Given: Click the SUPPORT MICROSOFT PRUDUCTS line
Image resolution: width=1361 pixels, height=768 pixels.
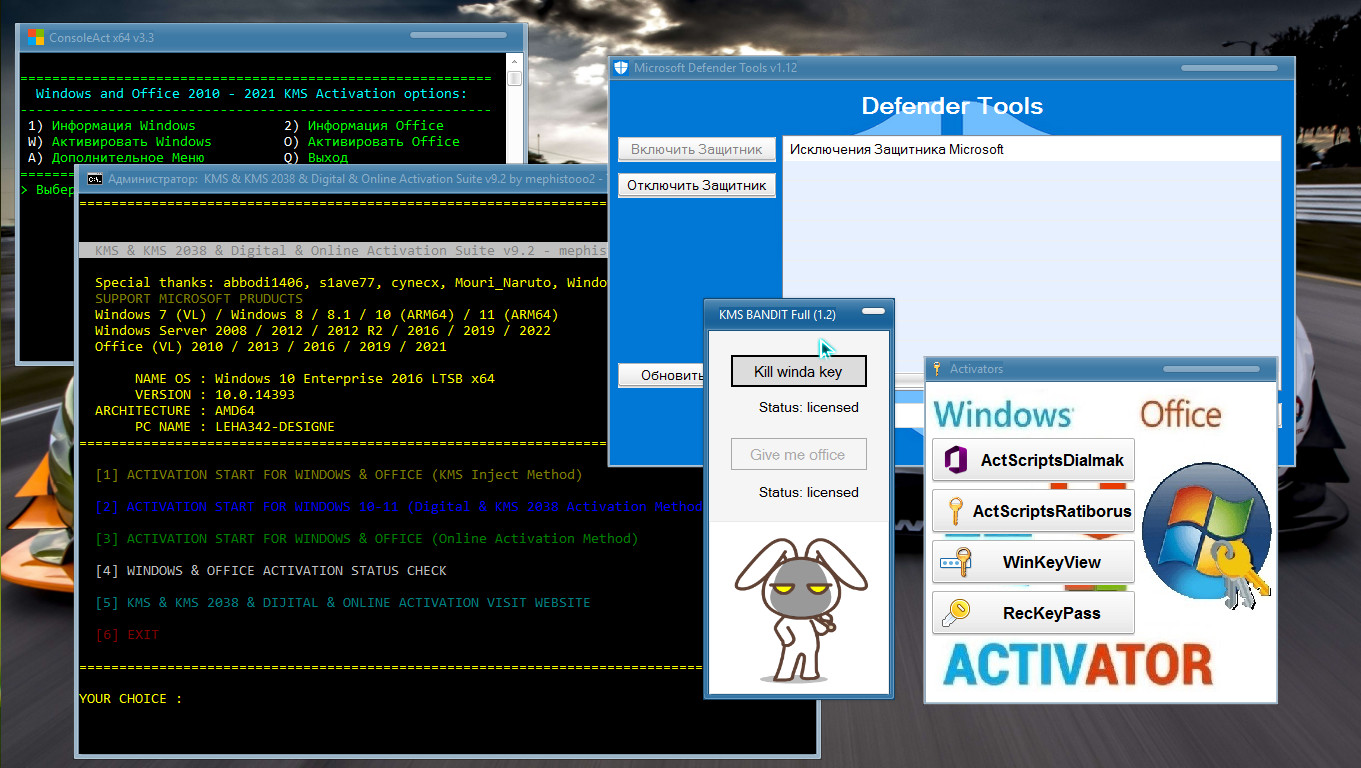Looking at the screenshot, I should [198, 298].
